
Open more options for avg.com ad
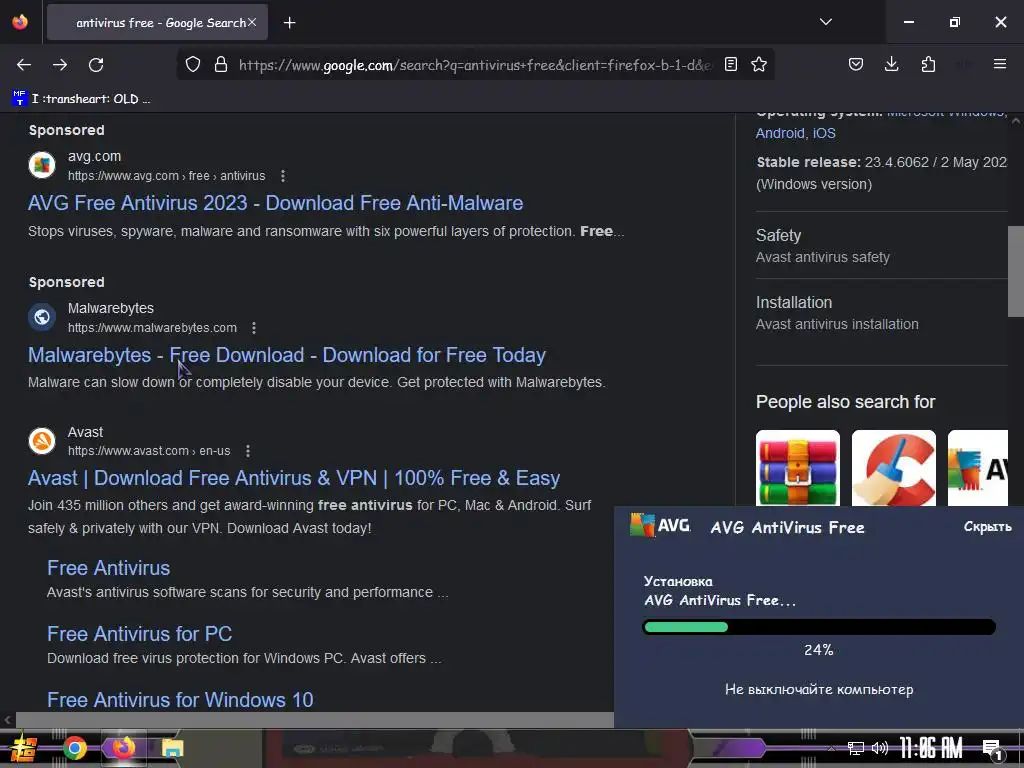[x=283, y=176]
